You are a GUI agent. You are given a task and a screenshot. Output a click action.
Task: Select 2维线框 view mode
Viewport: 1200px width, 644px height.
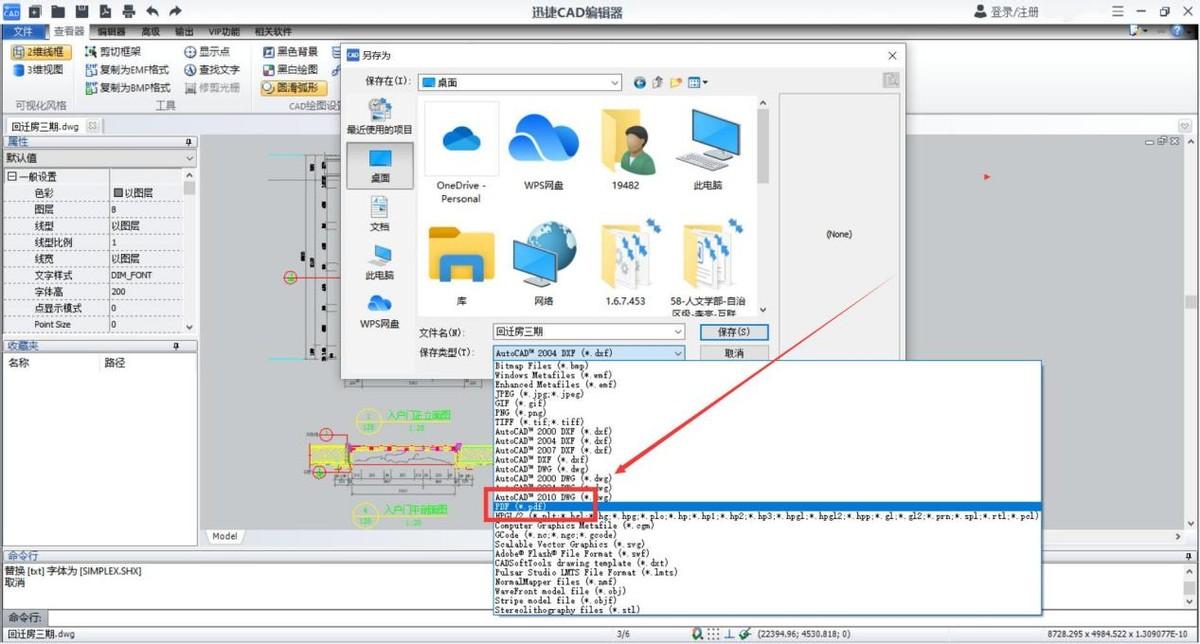pyautogui.click(x=39, y=52)
